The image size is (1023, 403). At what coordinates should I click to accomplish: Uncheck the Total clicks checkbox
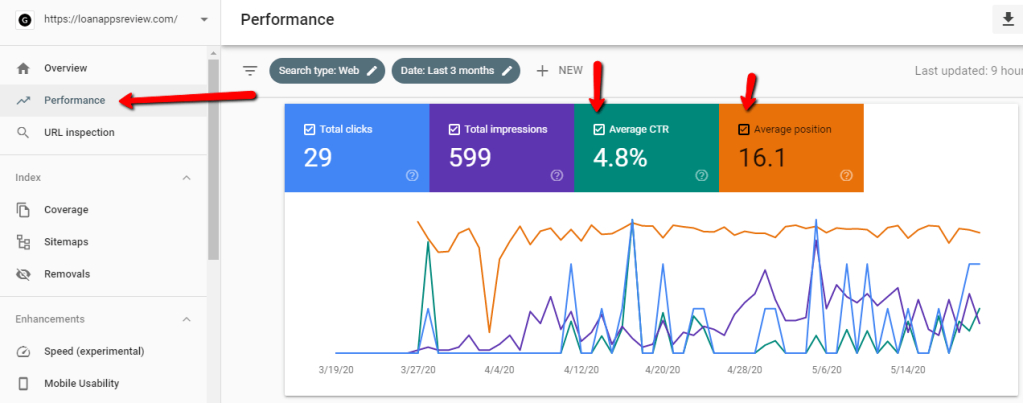pos(309,129)
